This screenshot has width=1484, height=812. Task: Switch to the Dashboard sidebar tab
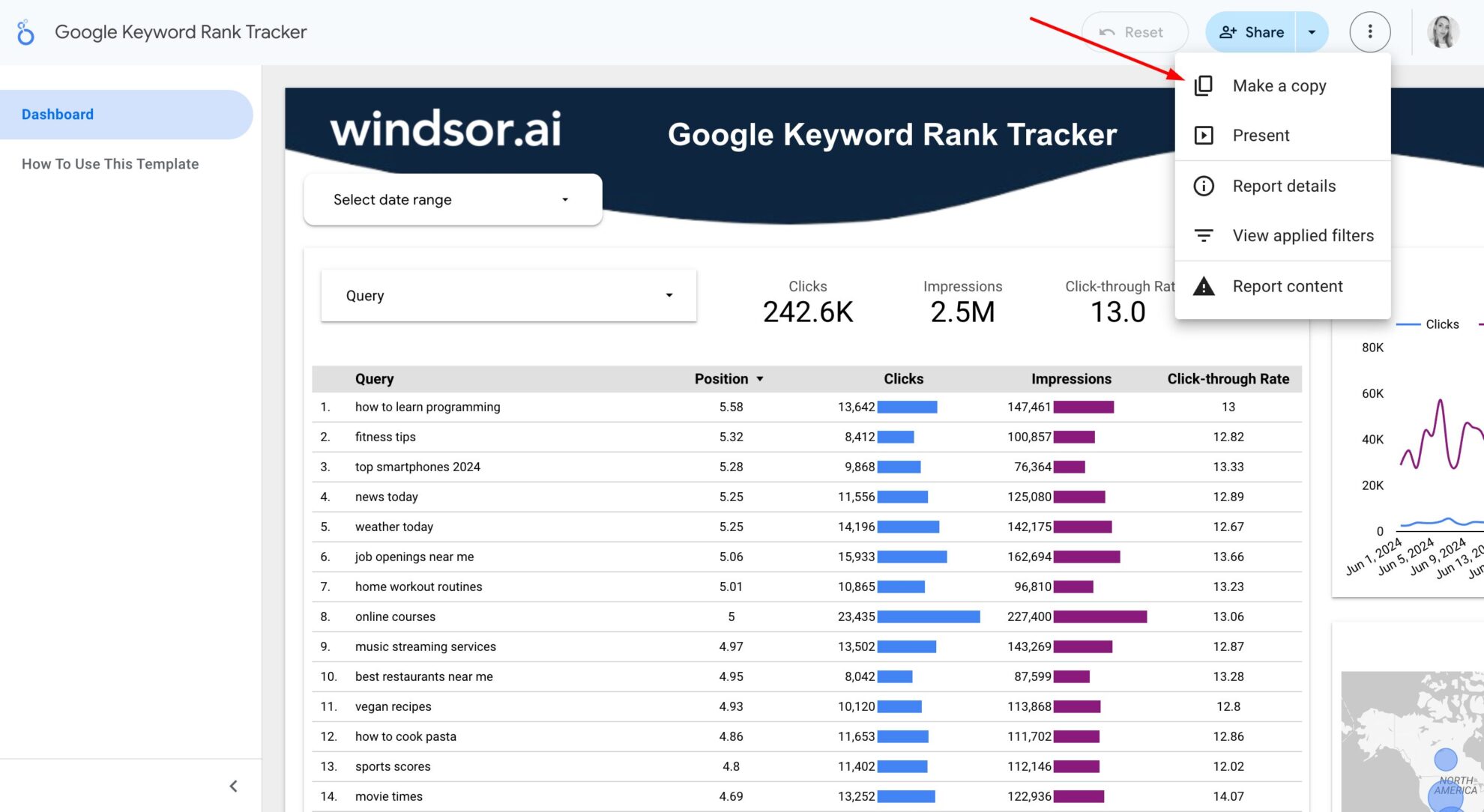click(58, 114)
